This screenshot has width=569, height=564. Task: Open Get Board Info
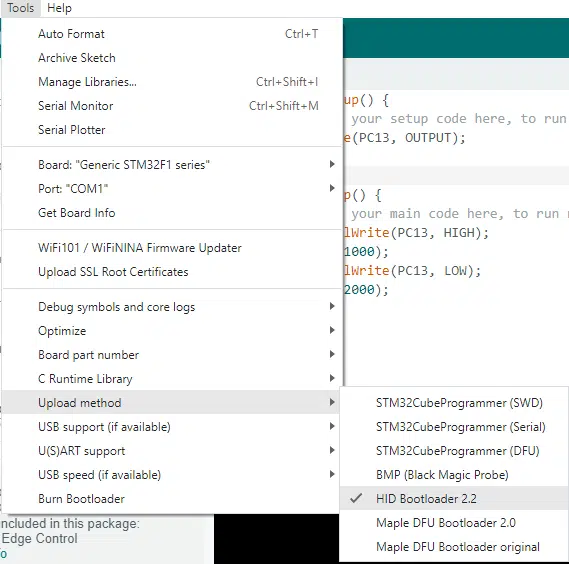click(172, 213)
